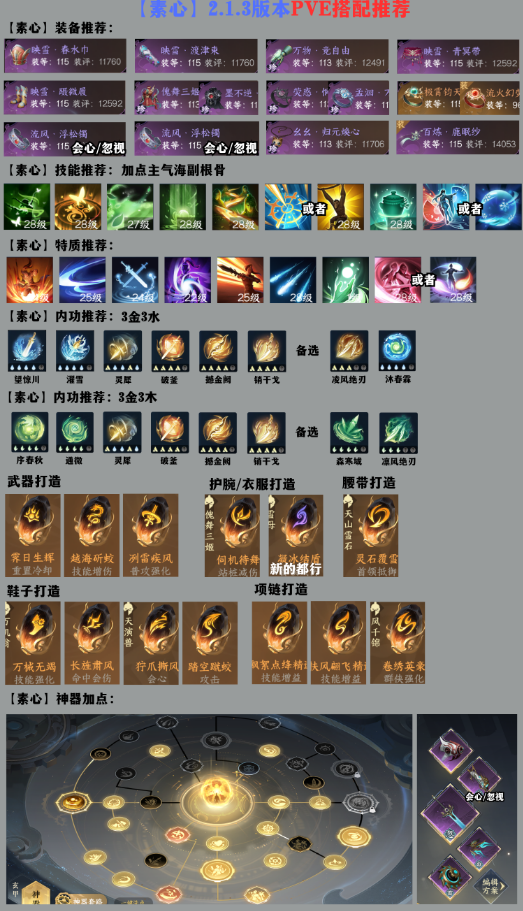Click the 编辑方案 button
523x911 pixels.
click(490, 886)
